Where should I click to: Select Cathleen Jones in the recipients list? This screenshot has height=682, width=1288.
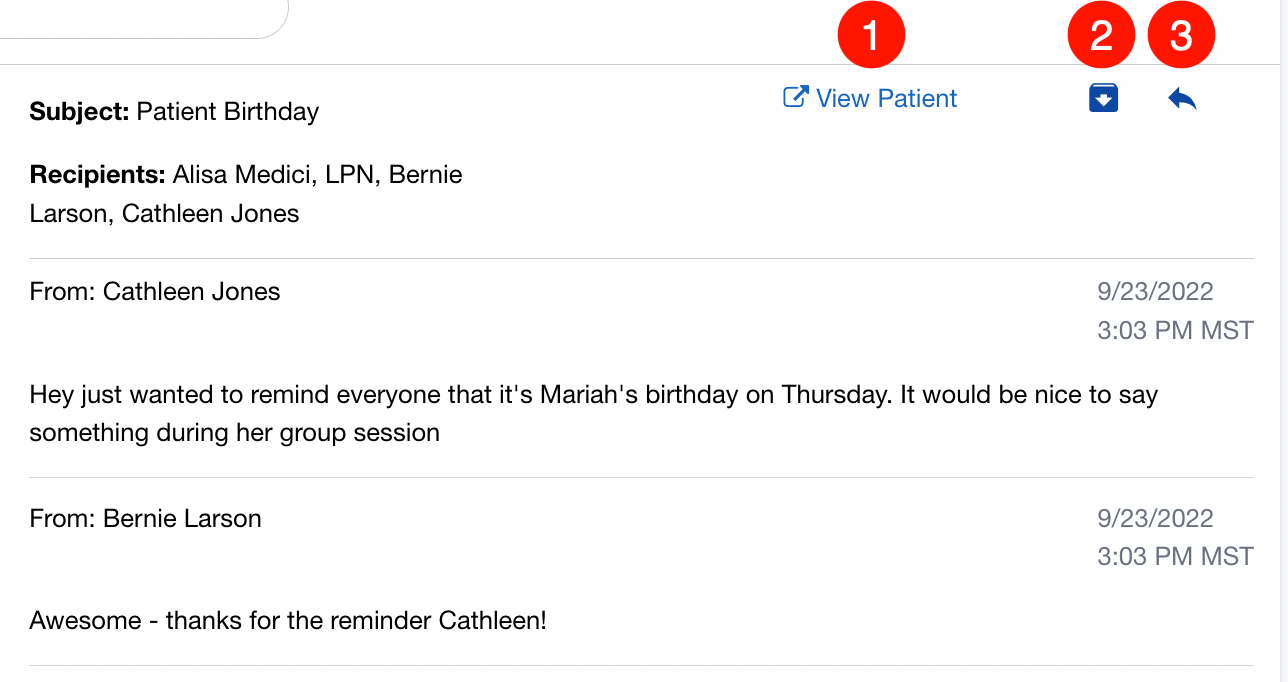click(x=210, y=213)
